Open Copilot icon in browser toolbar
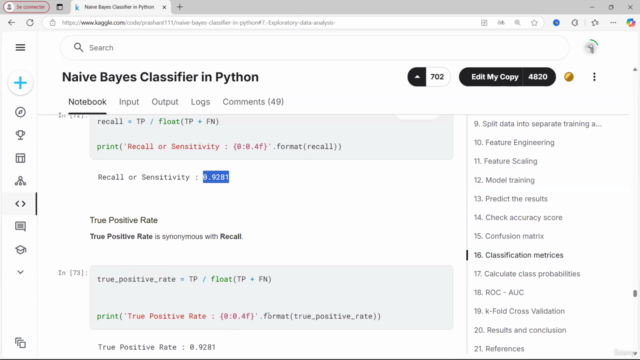This screenshot has height=360, width=640. point(631,23)
